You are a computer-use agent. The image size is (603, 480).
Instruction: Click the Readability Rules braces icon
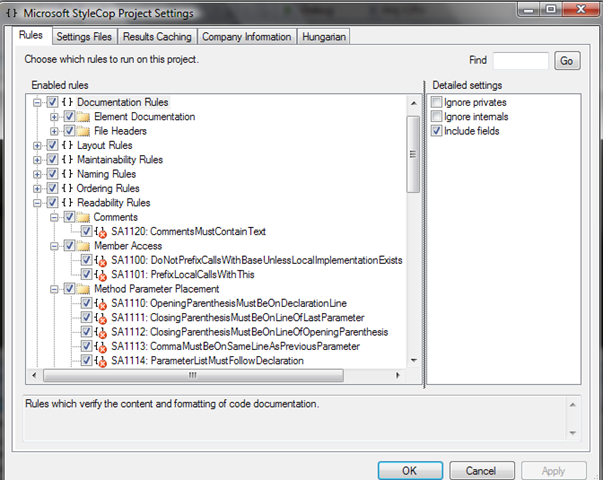point(67,203)
